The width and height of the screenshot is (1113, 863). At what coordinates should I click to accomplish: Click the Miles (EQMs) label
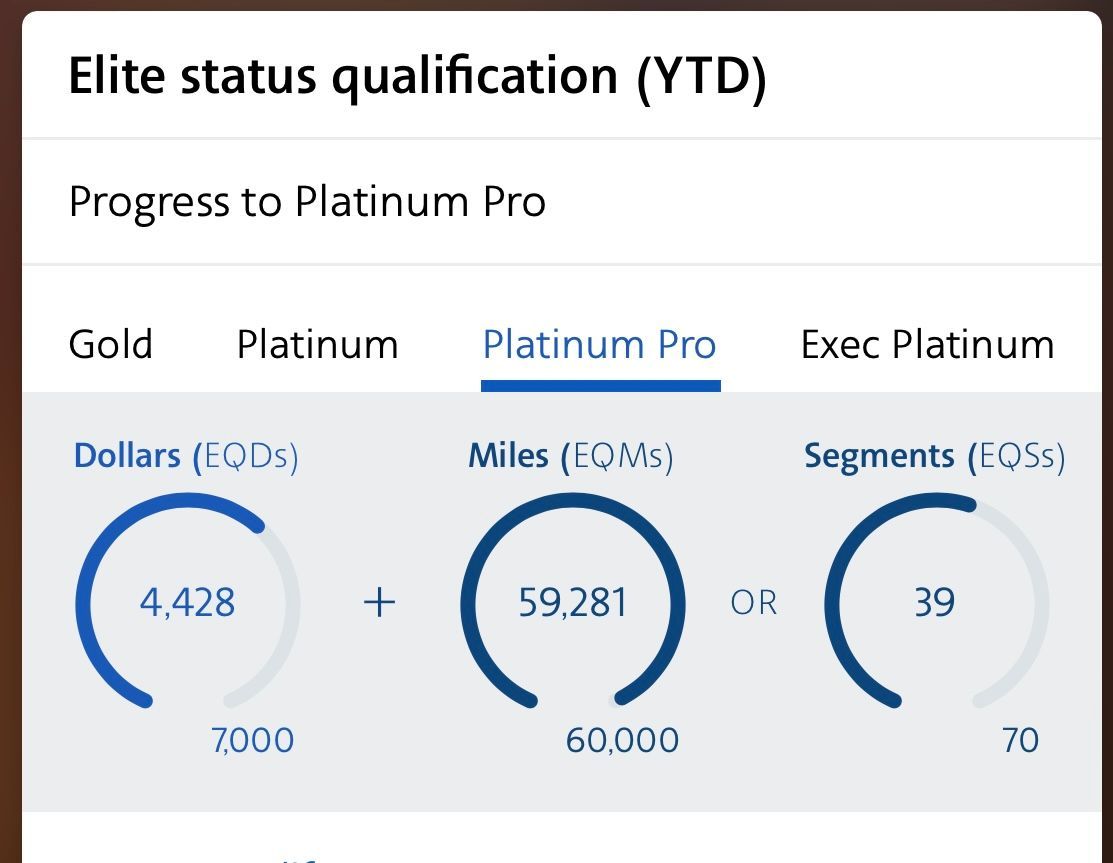point(570,456)
